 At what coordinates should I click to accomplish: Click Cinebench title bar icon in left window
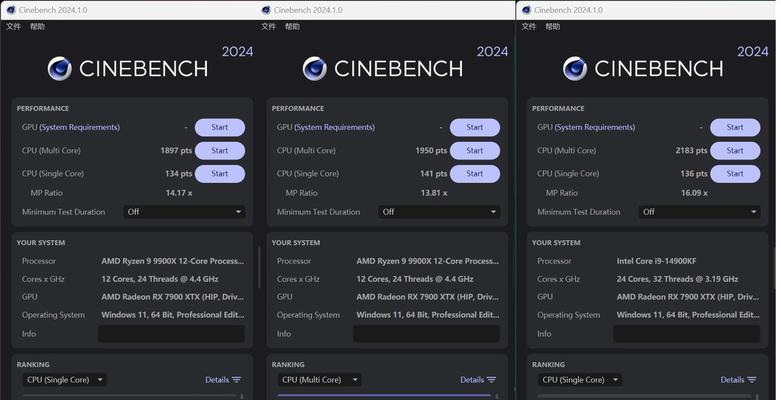pyautogui.click(x=11, y=10)
